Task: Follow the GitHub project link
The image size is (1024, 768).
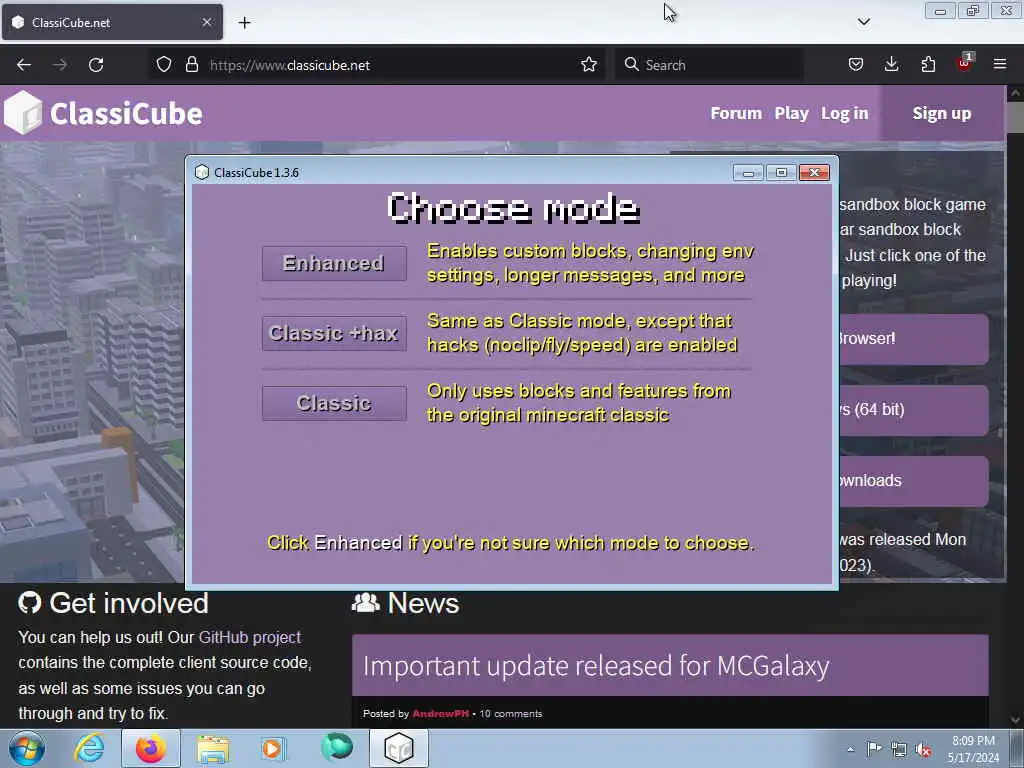Action: (x=249, y=637)
